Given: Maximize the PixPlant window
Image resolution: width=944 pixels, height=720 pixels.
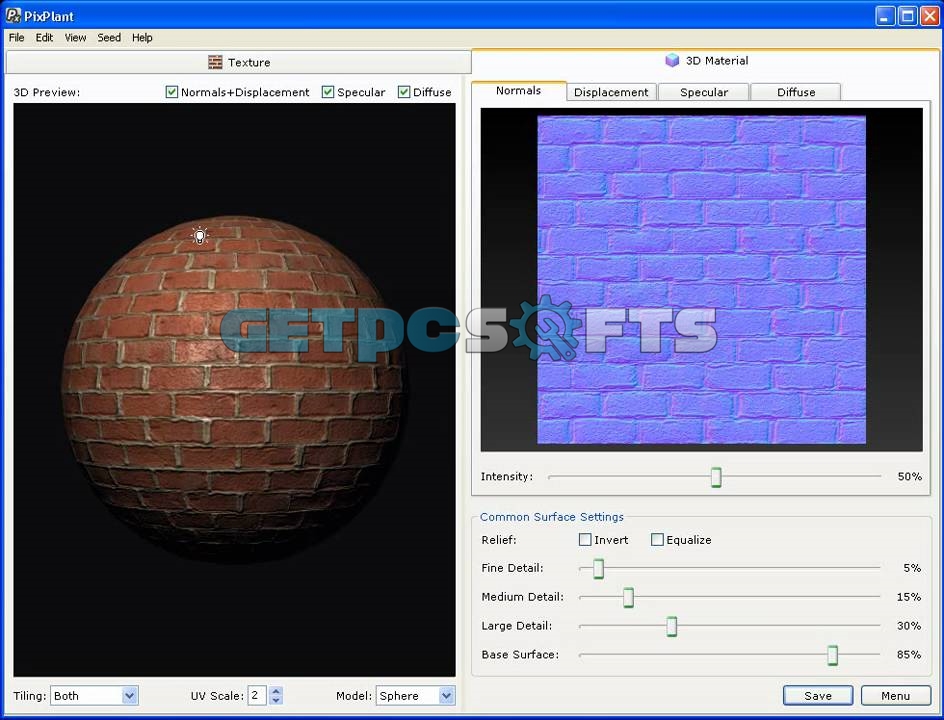Looking at the screenshot, I should 907,16.
